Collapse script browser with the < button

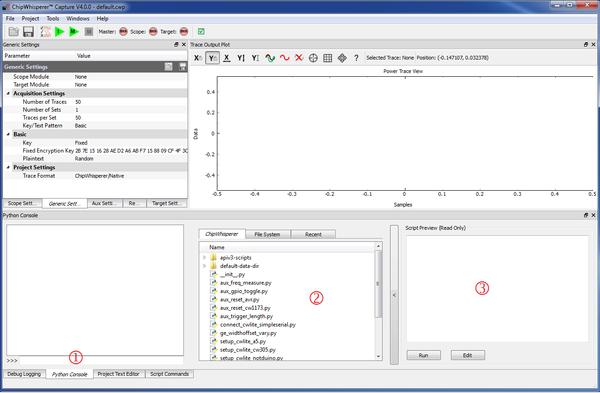[x=394, y=295]
